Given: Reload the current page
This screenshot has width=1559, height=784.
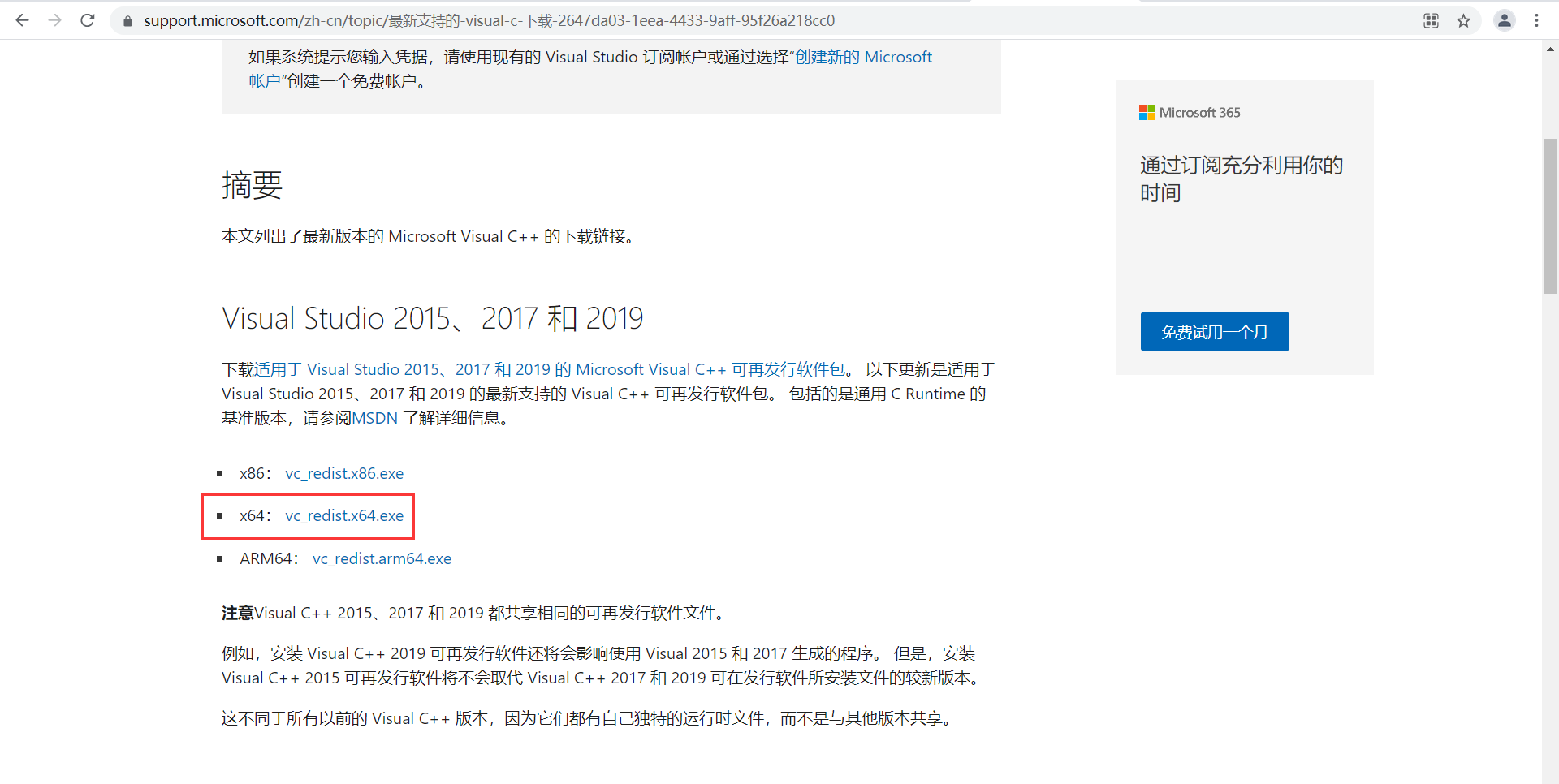Looking at the screenshot, I should click(x=88, y=20).
